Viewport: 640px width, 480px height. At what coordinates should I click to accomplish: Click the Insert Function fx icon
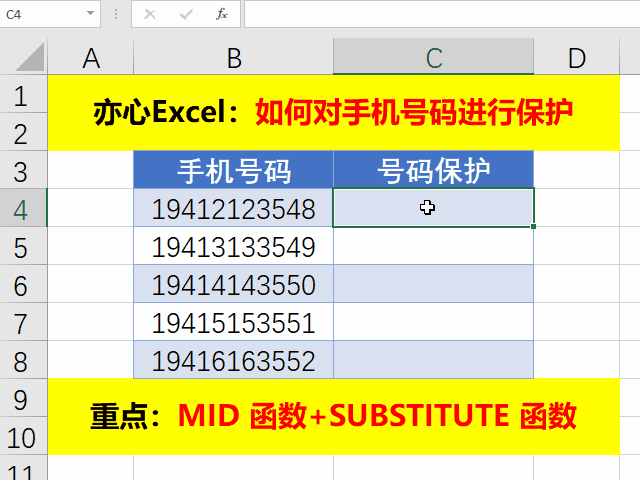(x=222, y=15)
